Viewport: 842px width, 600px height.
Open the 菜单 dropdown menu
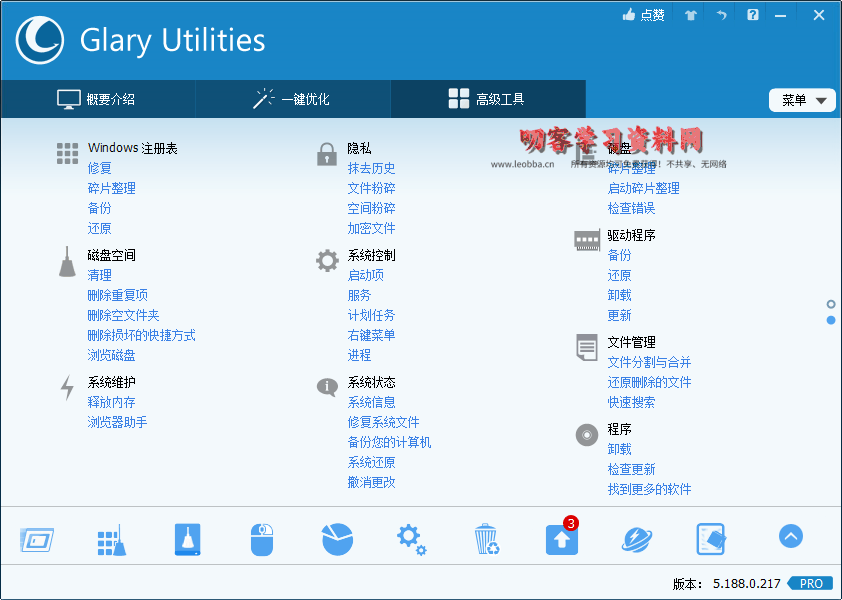click(802, 100)
